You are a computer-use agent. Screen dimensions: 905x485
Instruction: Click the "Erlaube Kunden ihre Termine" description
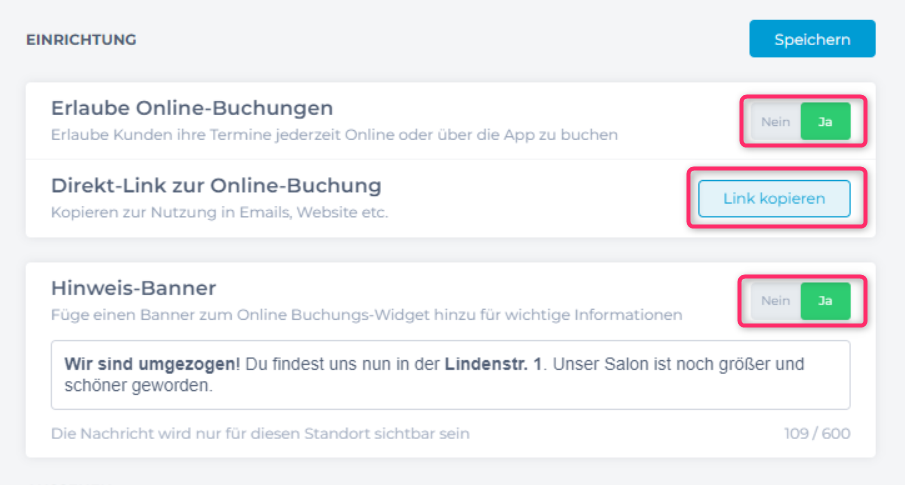334,134
